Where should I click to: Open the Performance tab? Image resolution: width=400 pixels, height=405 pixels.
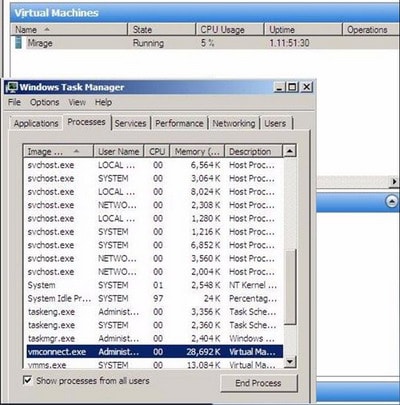click(179, 123)
